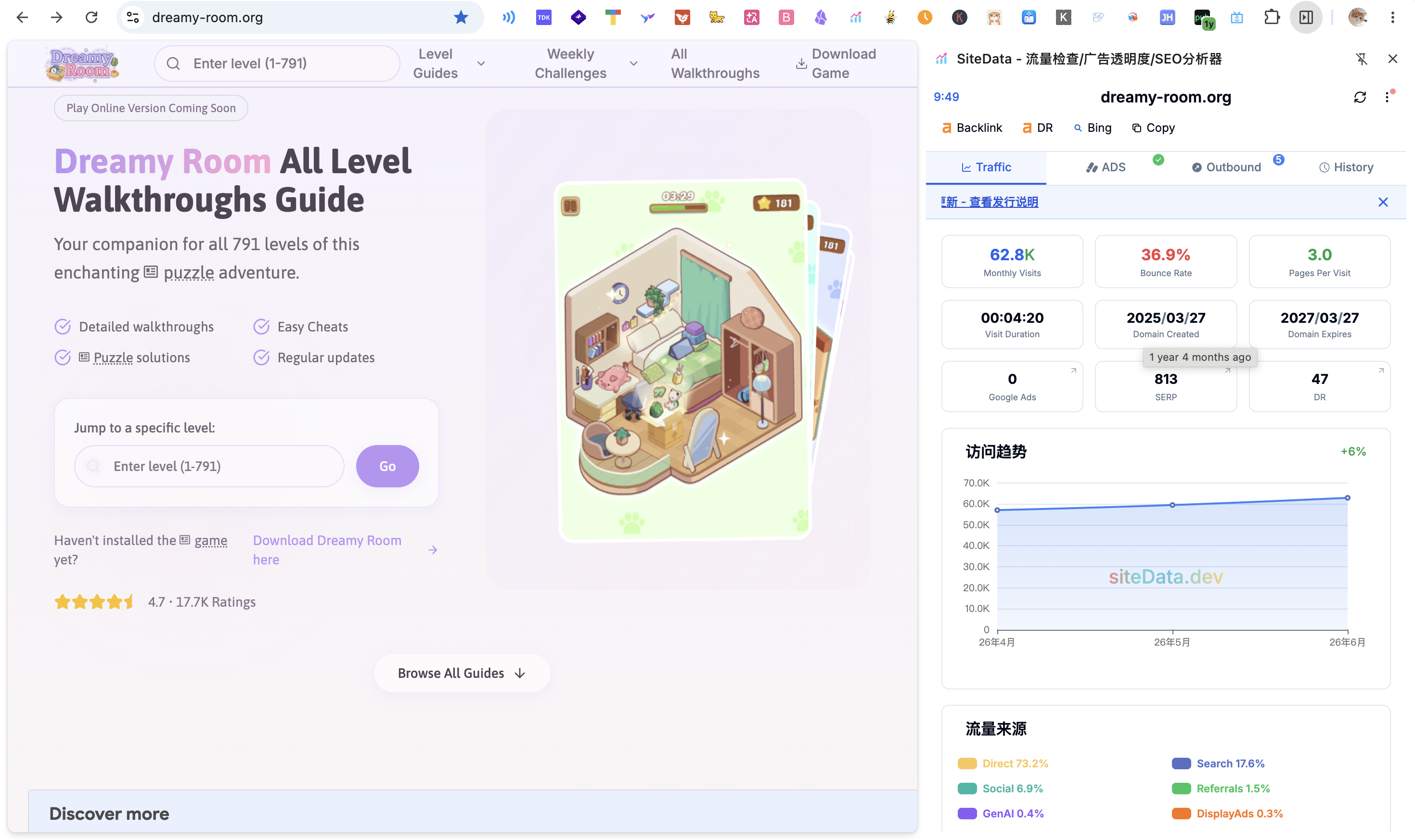The width and height of the screenshot is (1415, 840).
Task: Click the Direct 73.2% yellow legend swatch
Action: 966,764
